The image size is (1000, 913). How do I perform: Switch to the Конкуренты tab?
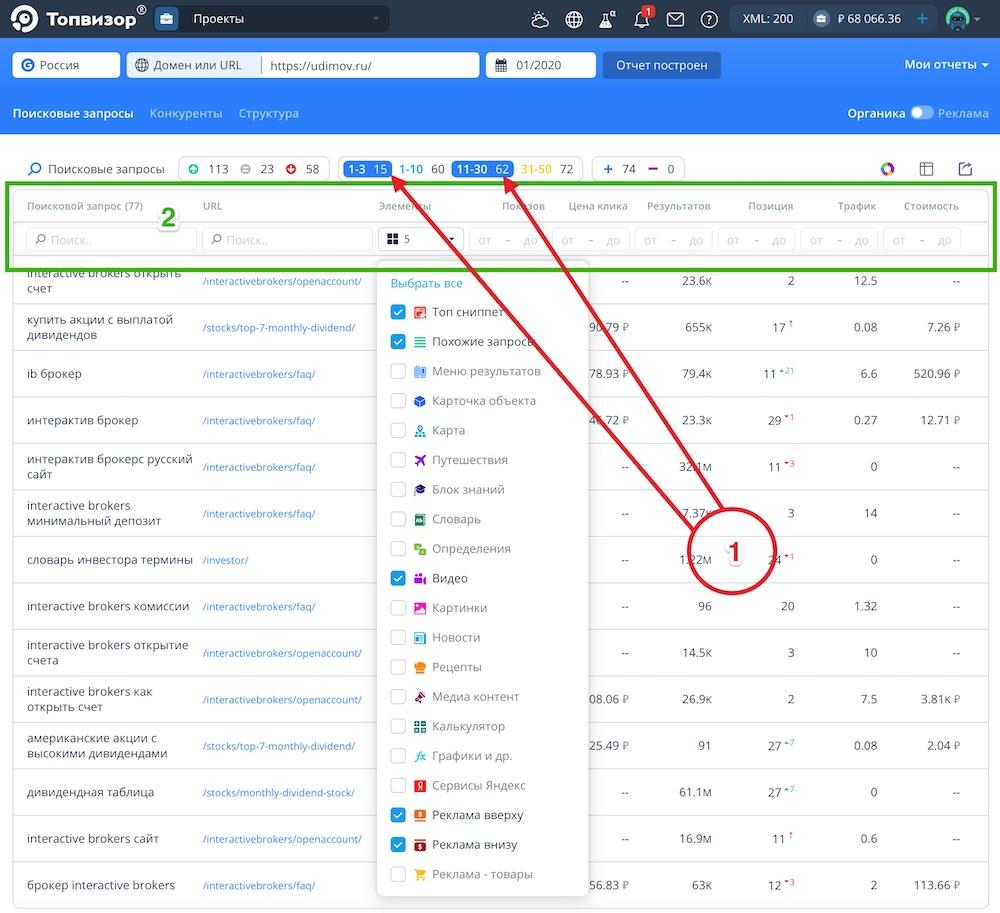point(186,113)
